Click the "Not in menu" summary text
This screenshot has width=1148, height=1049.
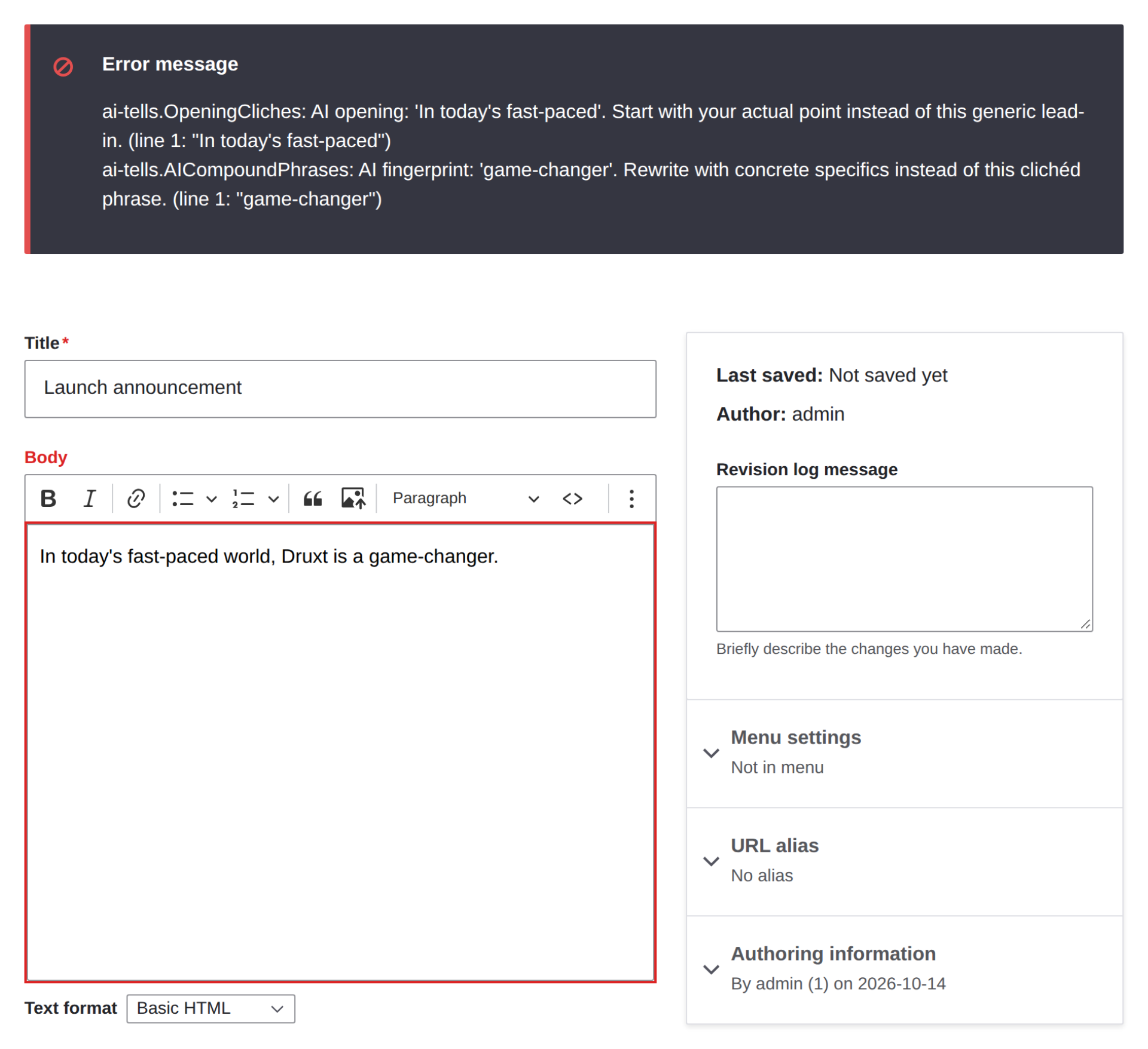click(777, 767)
